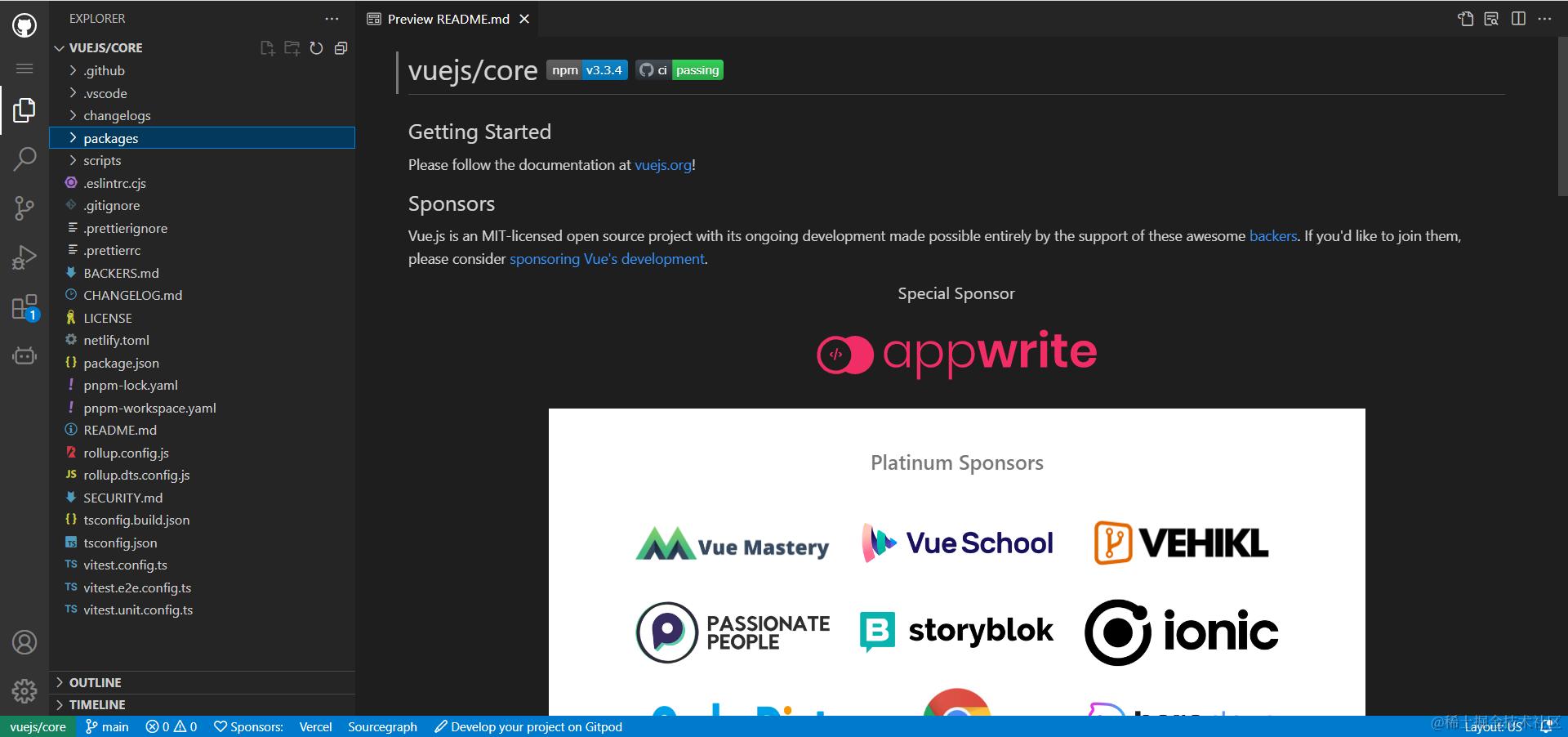1568x737 pixels.
Task: Click the vuejs.org documentation link
Action: coord(662,164)
